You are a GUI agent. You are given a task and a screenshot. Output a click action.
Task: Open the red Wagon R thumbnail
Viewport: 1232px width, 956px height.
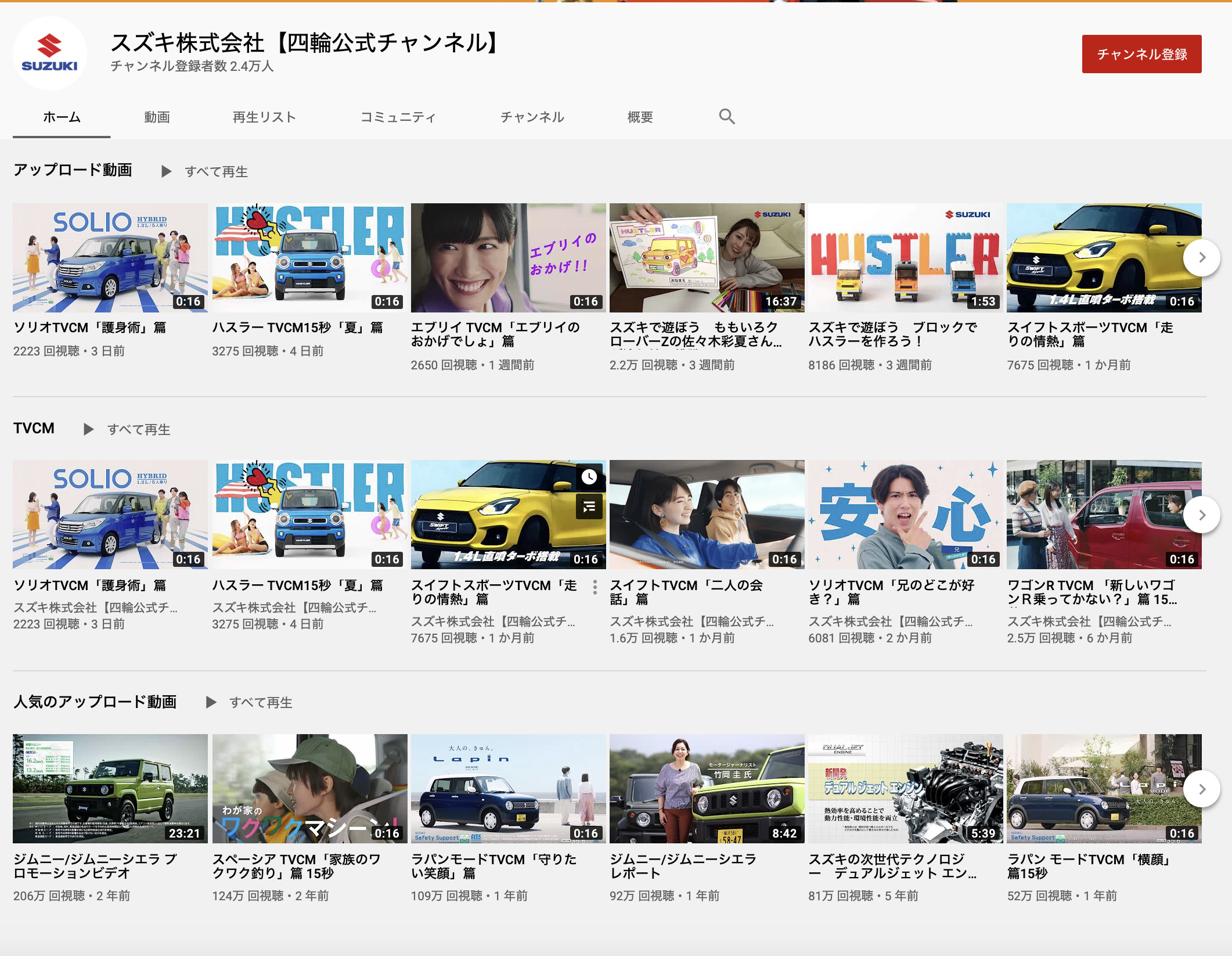point(1104,515)
